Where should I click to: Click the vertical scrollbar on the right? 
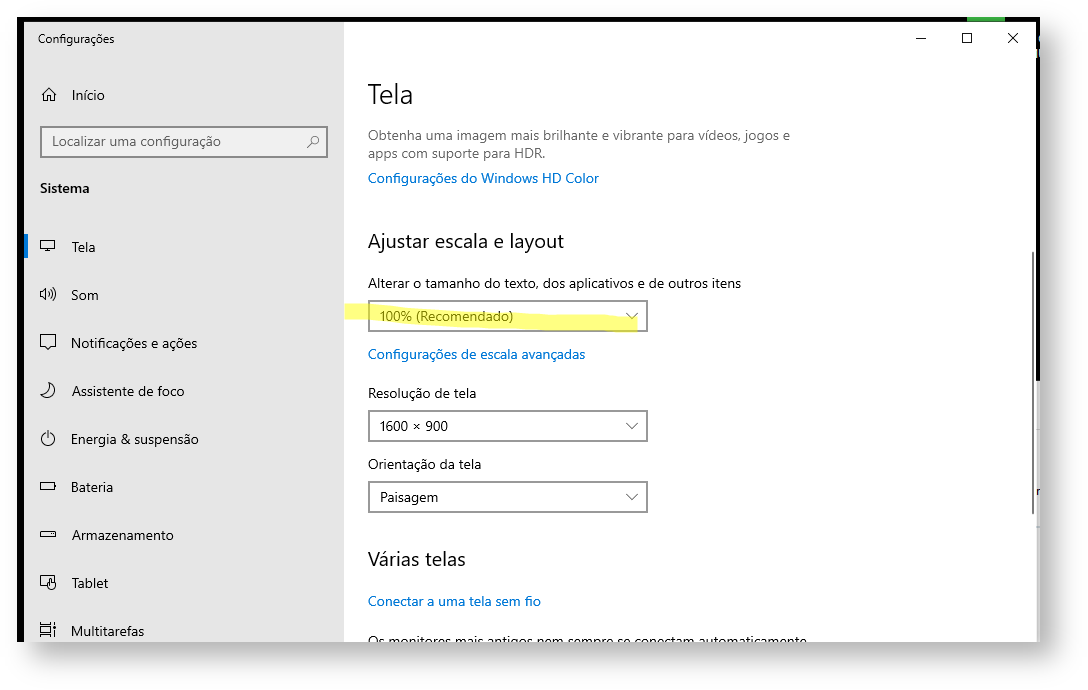click(1034, 380)
